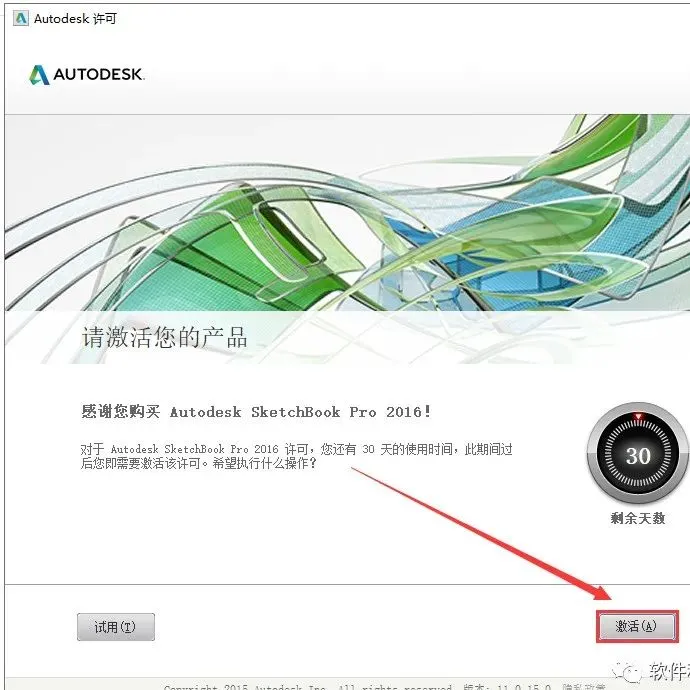Click the 剩余天数 label under the timer
This screenshot has height=690, width=690.
[x=638, y=518]
